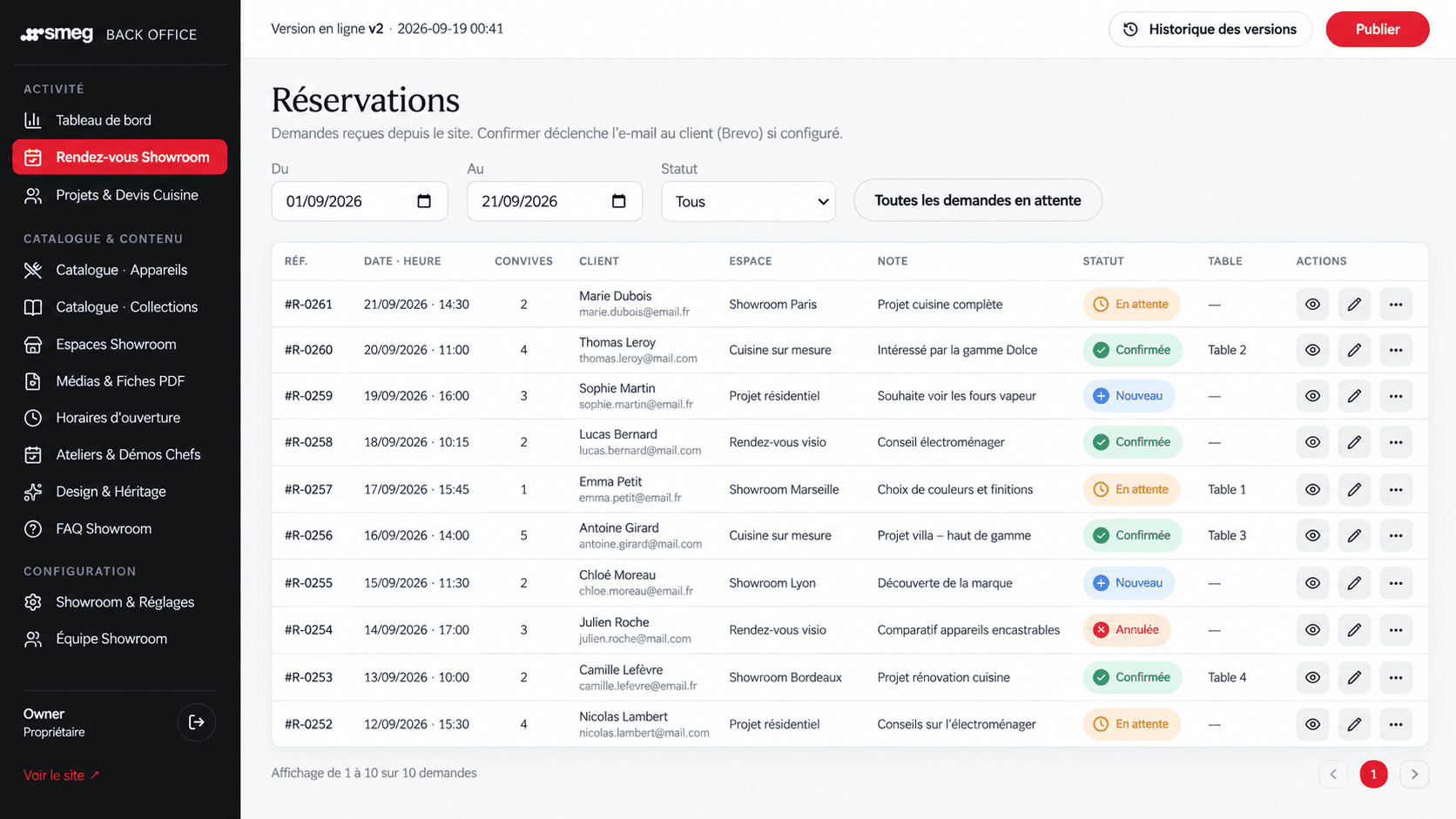Edit reservation #R-0255 for Chloé Moreau

(x=1354, y=583)
